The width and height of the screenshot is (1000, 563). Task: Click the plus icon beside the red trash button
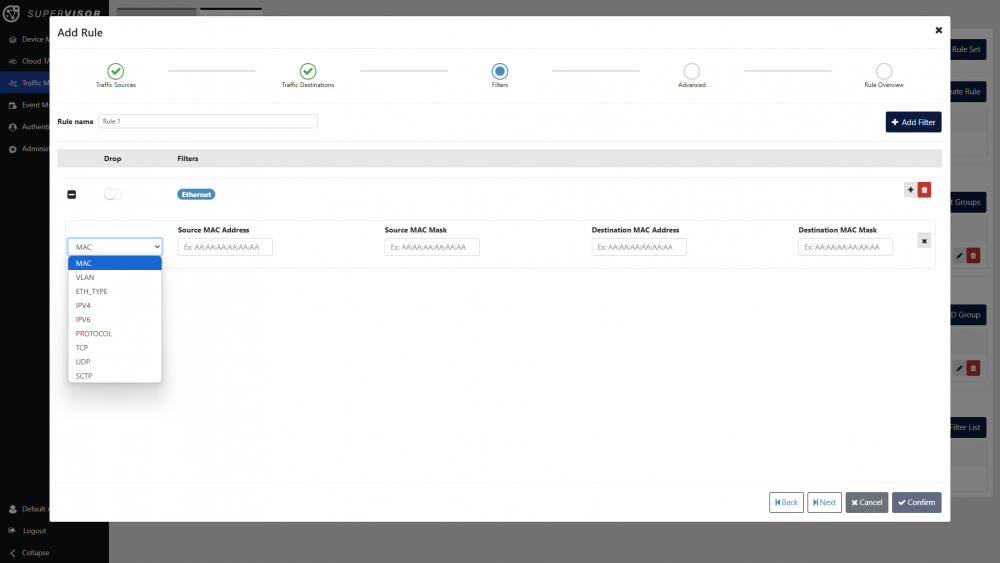[x=910, y=190]
